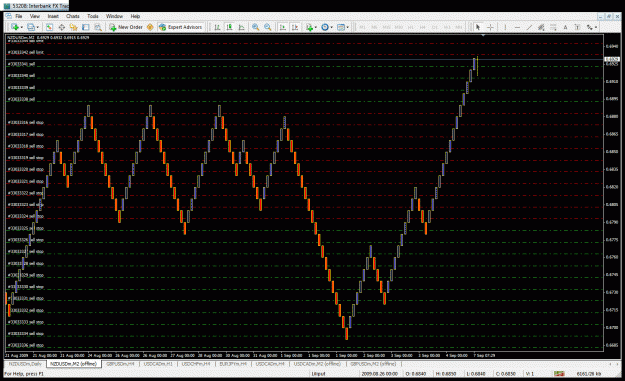Open the Insert menu

click(53, 16)
